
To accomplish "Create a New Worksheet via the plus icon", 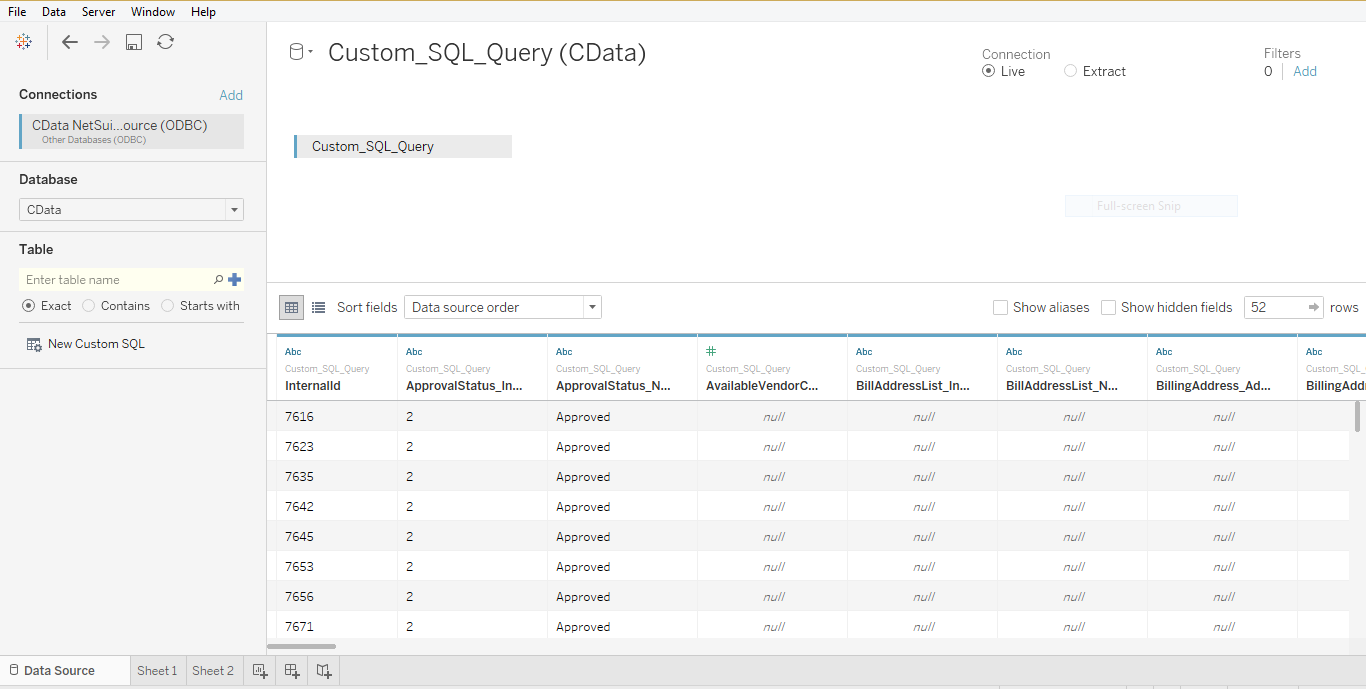I will click(x=259, y=670).
